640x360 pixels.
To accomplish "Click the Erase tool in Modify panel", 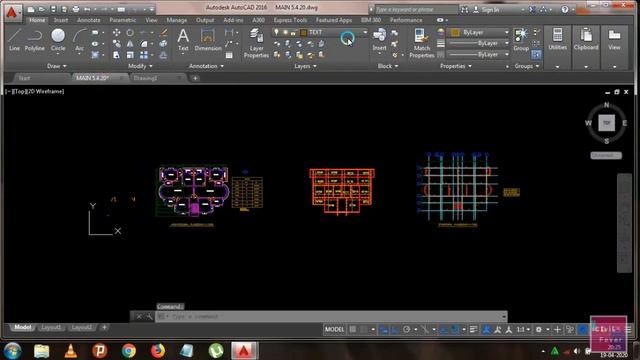I will pyautogui.click(x=163, y=33).
